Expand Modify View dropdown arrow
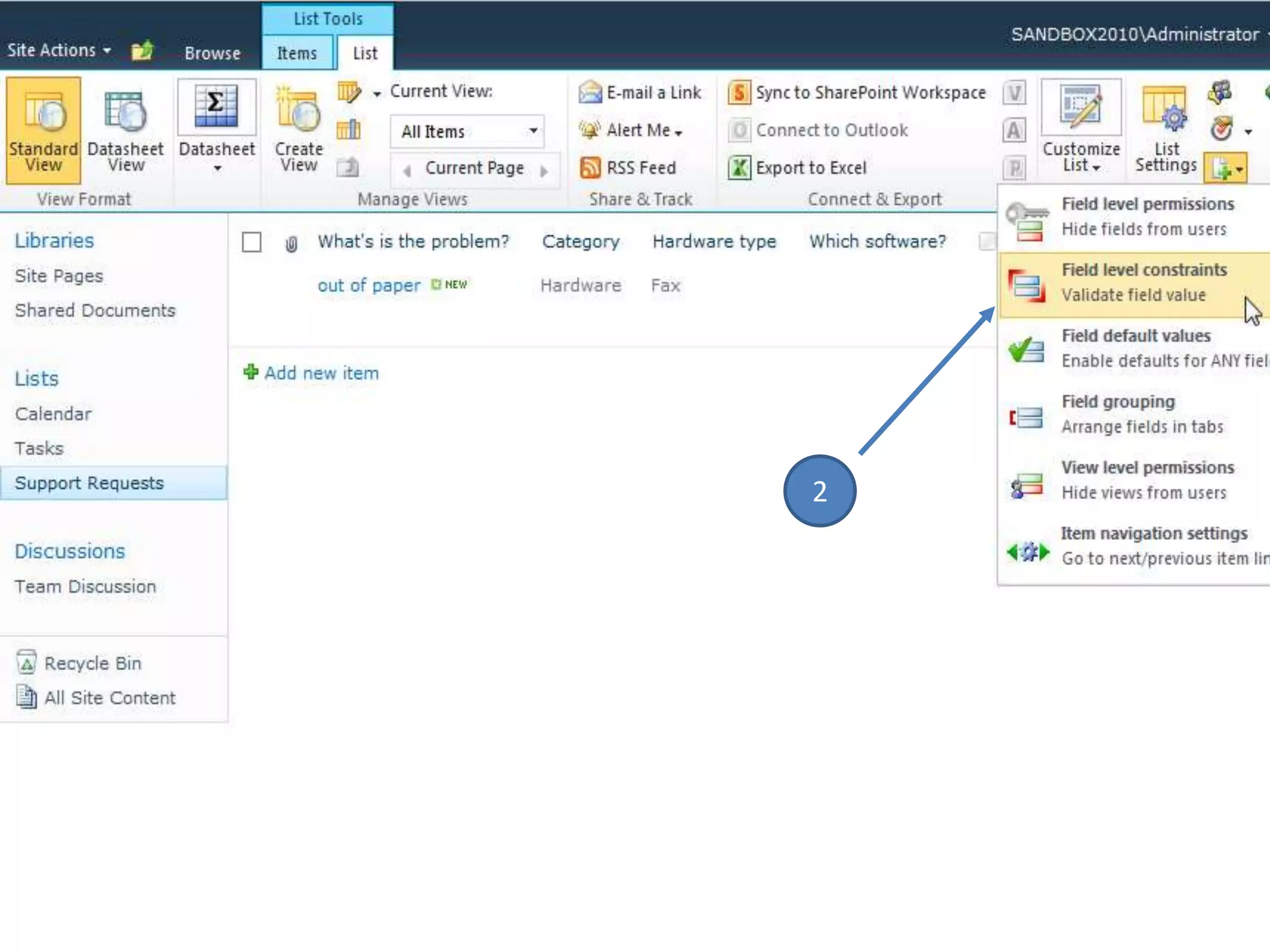The image size is (1270, 952). 376,94
